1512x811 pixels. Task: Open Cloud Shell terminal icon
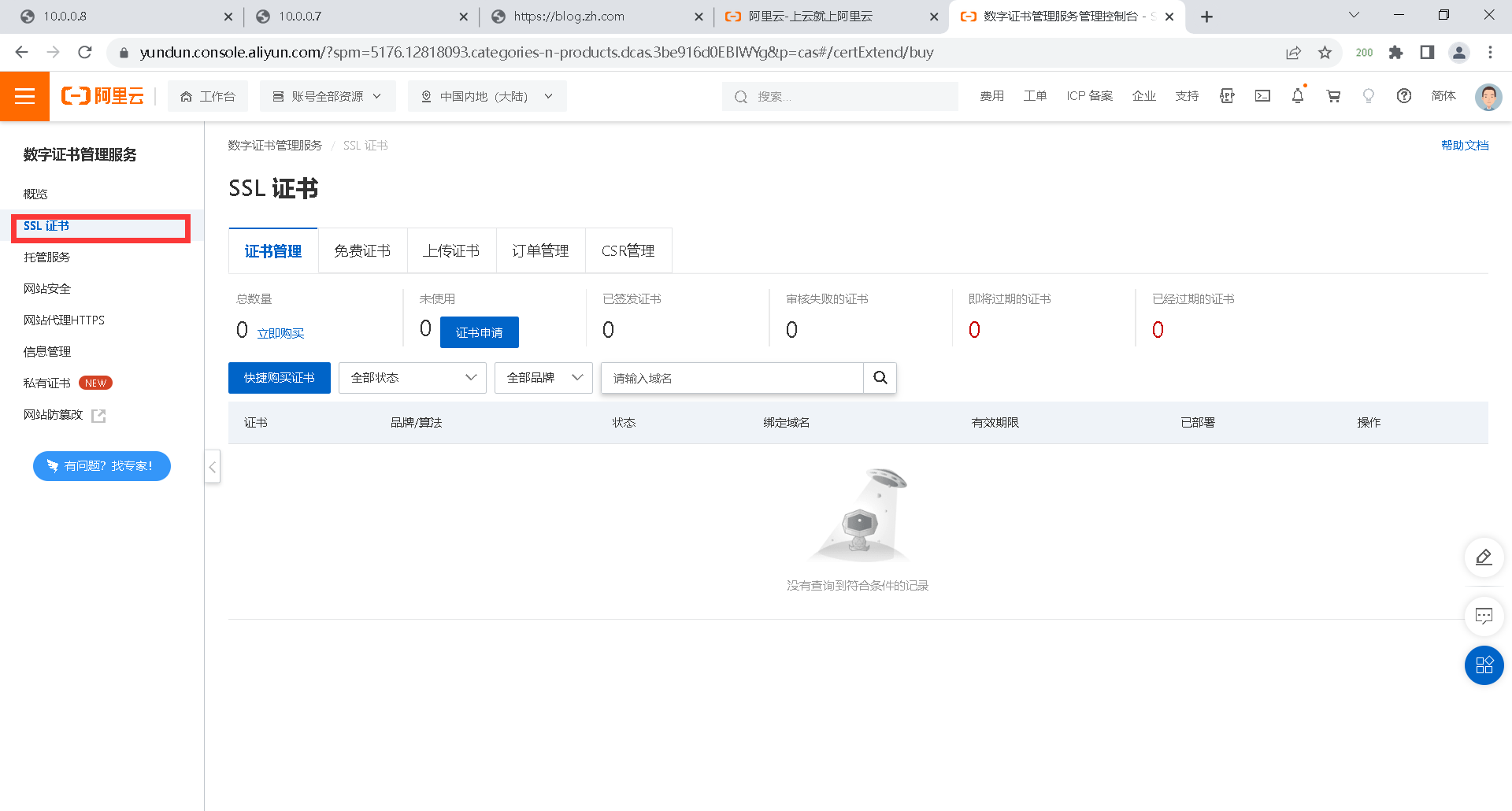point(1262,96)
